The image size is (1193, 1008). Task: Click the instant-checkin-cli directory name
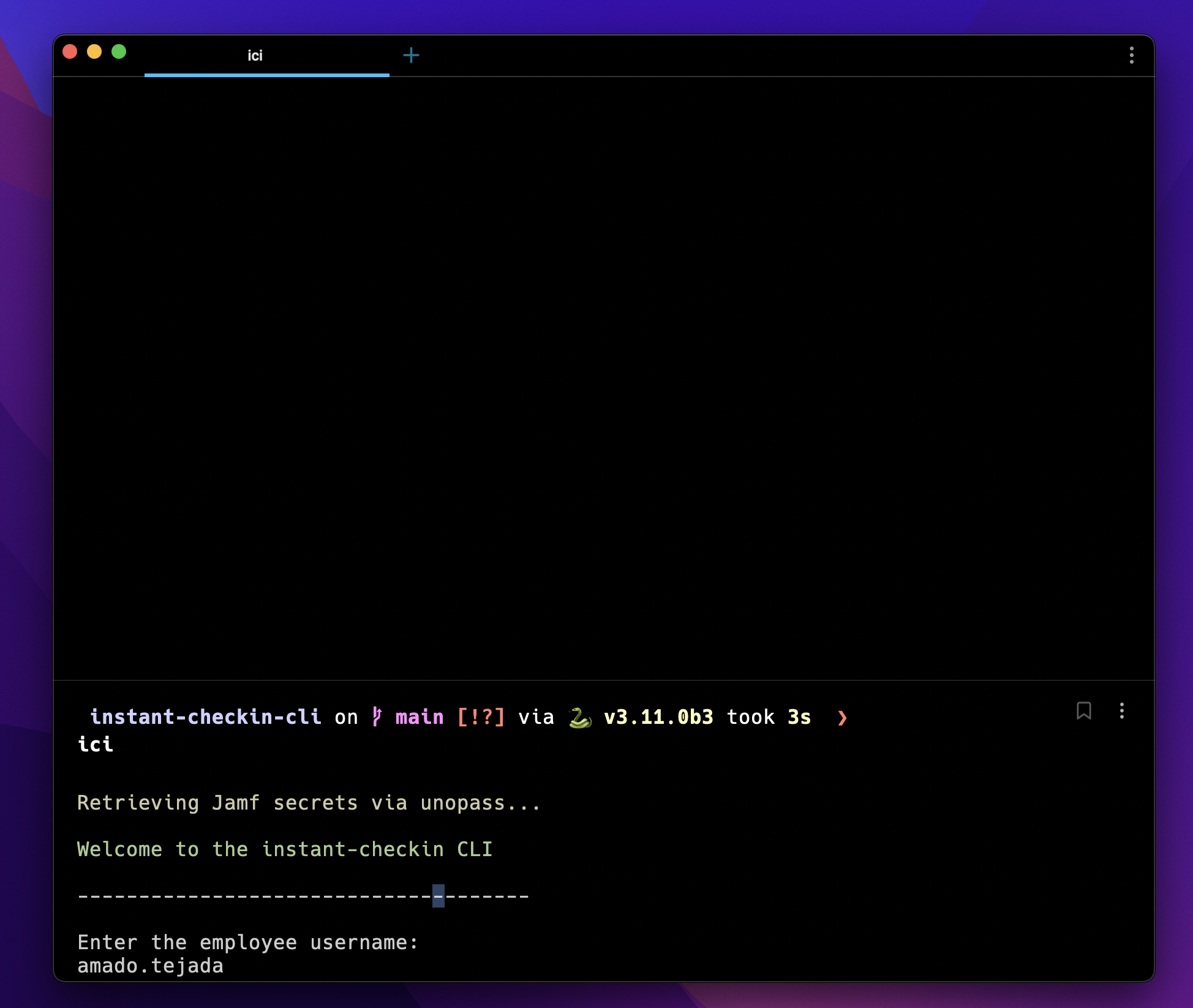(x=206, y=717)
